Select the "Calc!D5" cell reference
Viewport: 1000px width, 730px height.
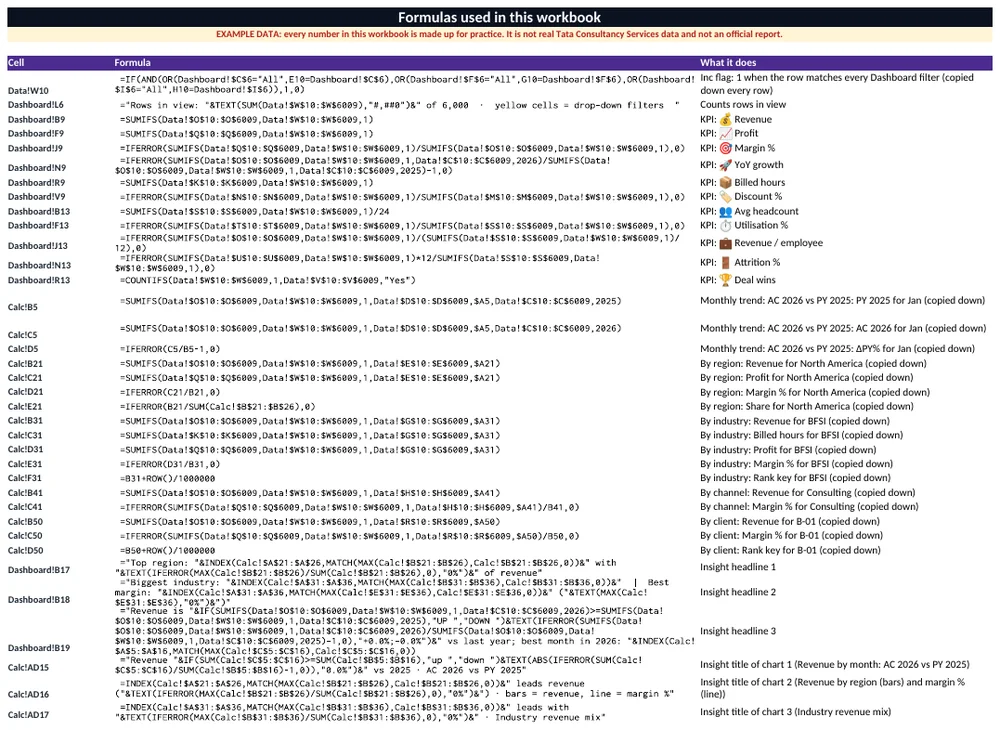pos(23,349)
